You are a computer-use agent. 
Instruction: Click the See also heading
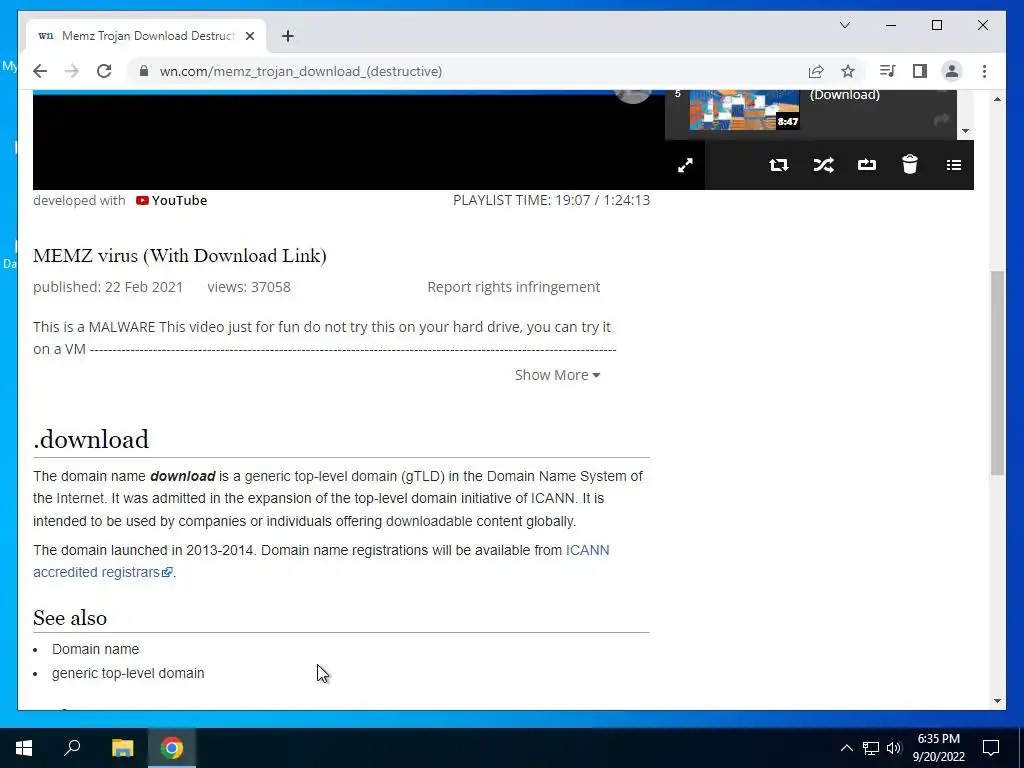point(70,618)
